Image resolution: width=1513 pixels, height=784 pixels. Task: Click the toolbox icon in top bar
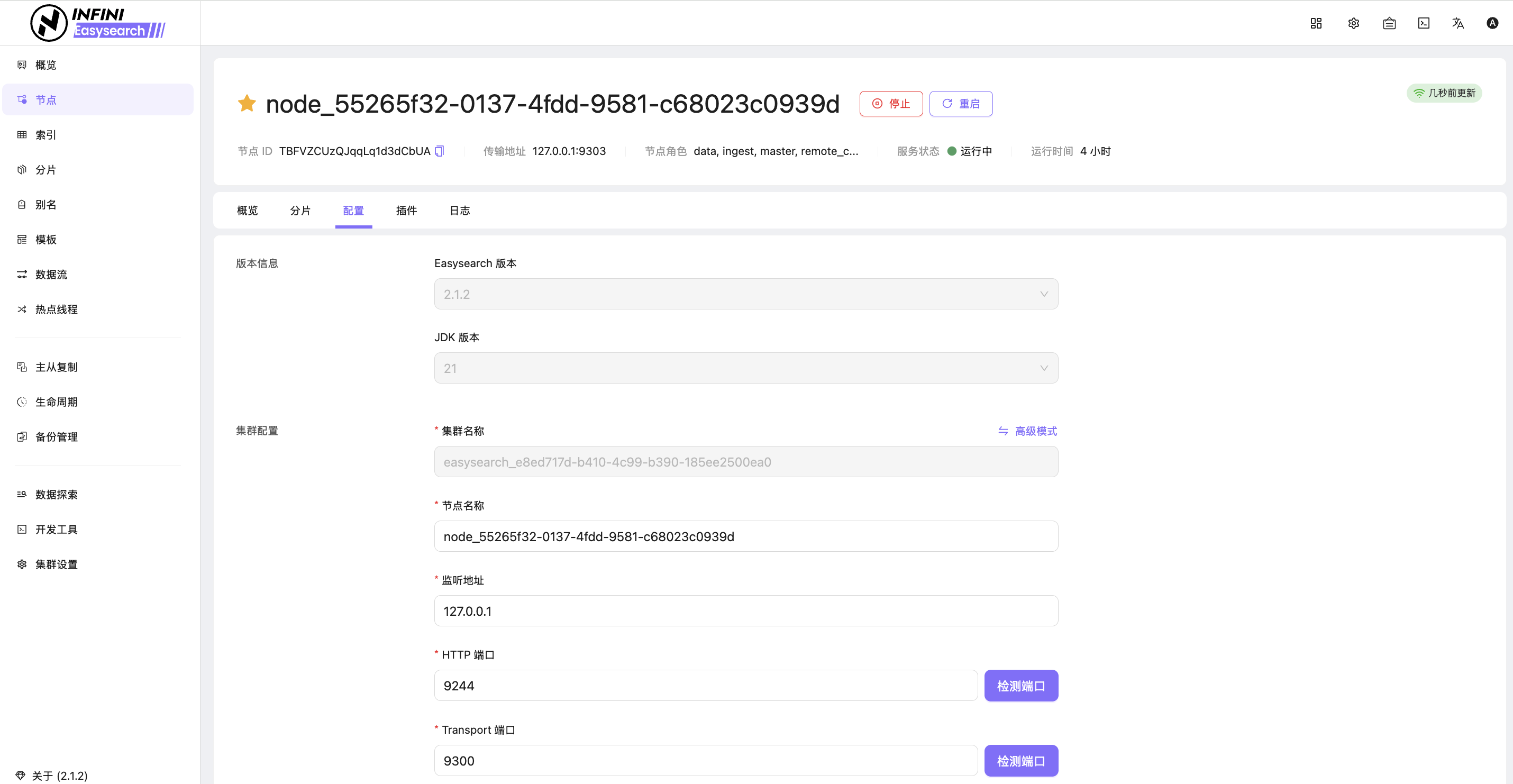click(1389, 23)
